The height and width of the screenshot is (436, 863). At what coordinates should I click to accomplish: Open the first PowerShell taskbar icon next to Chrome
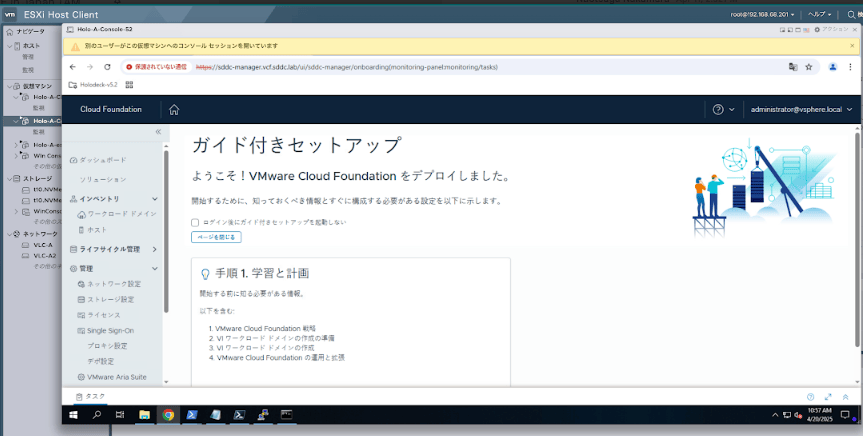point(192,415)
